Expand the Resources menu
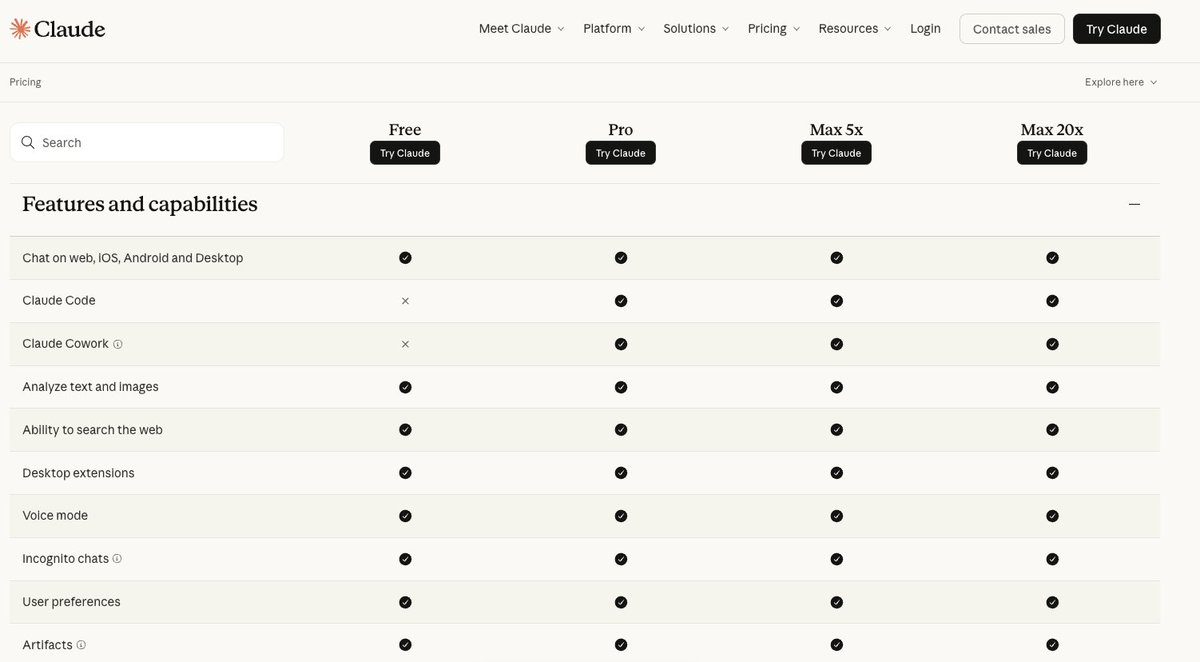 point(855,29)
